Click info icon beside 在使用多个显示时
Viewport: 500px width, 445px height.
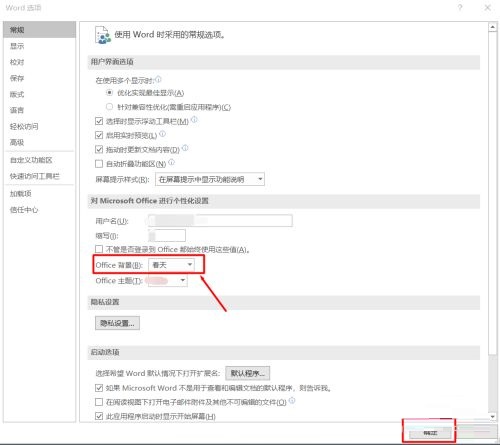pyautogui.click(x=158, y=79)
